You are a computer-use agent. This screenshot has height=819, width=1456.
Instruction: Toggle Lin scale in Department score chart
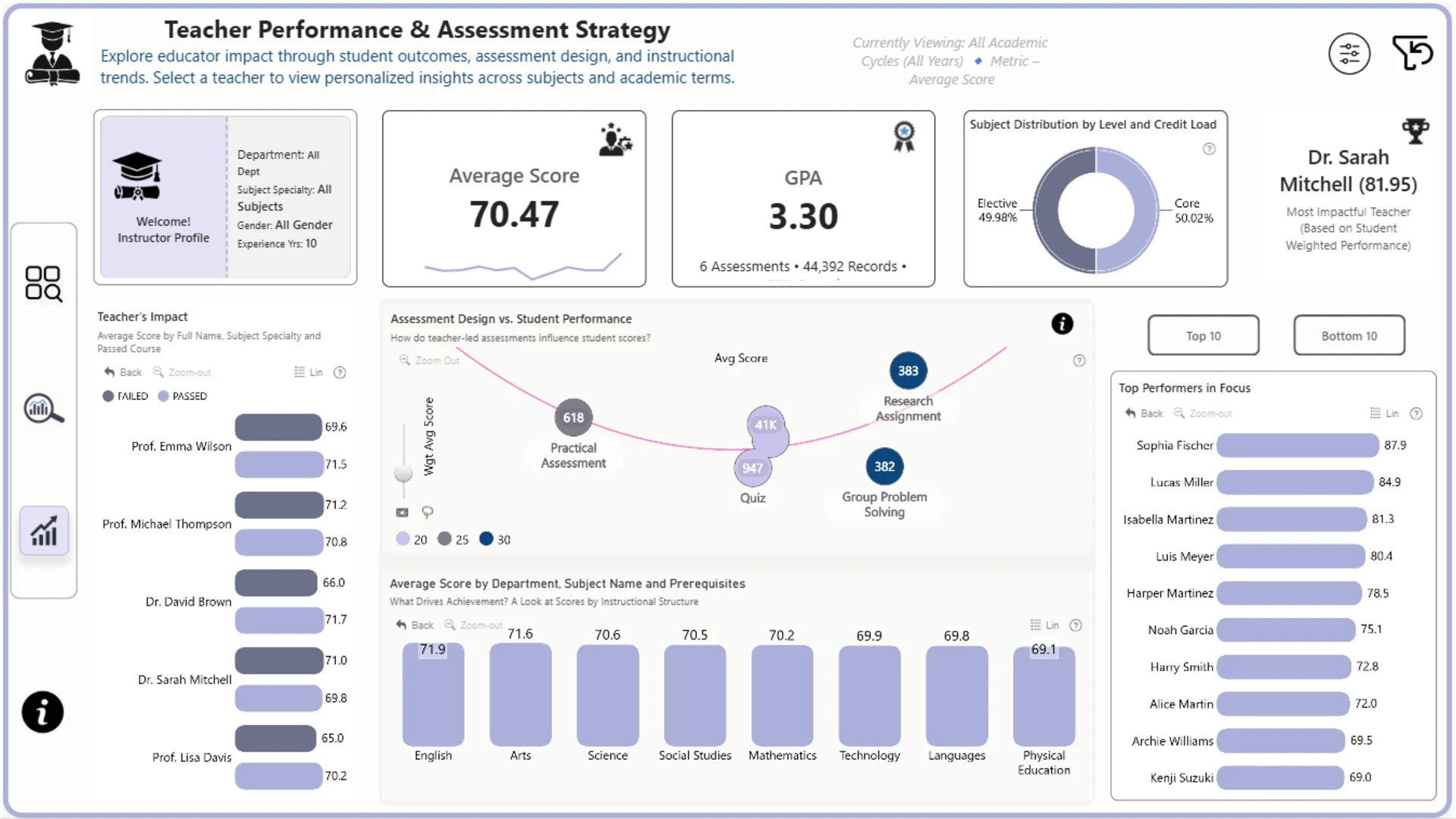click(1045, 625)
